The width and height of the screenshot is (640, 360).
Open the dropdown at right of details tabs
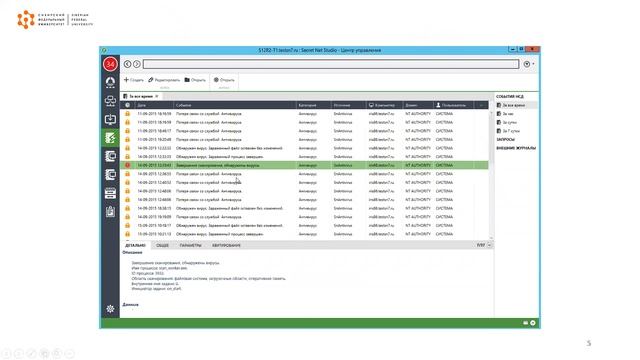(489, 245)
